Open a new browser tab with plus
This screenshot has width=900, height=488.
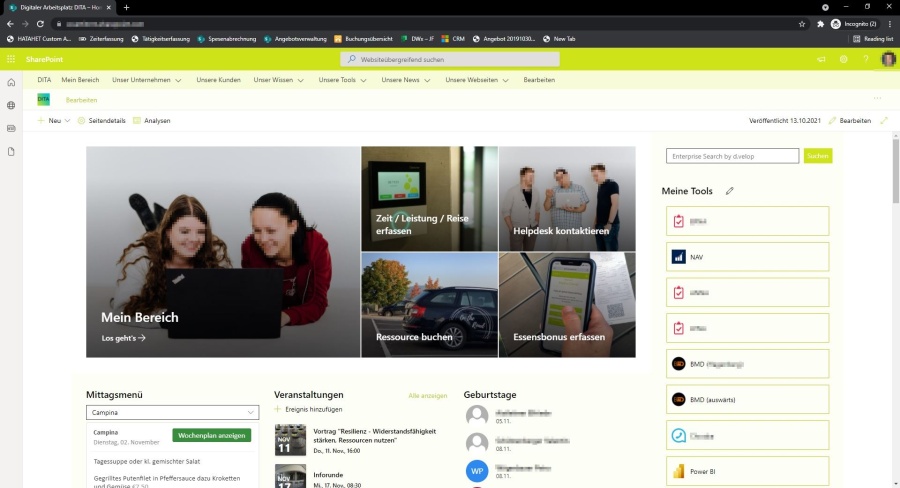[x=126, y=7]
